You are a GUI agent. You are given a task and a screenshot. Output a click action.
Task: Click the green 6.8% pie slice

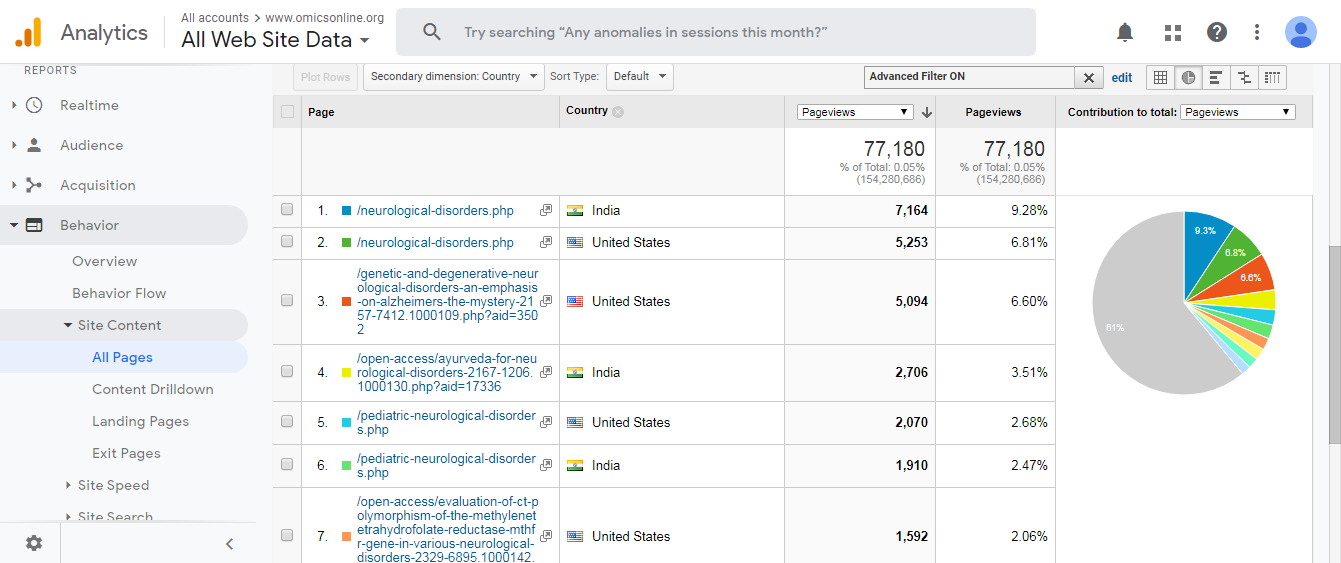tap(1232, 254)
